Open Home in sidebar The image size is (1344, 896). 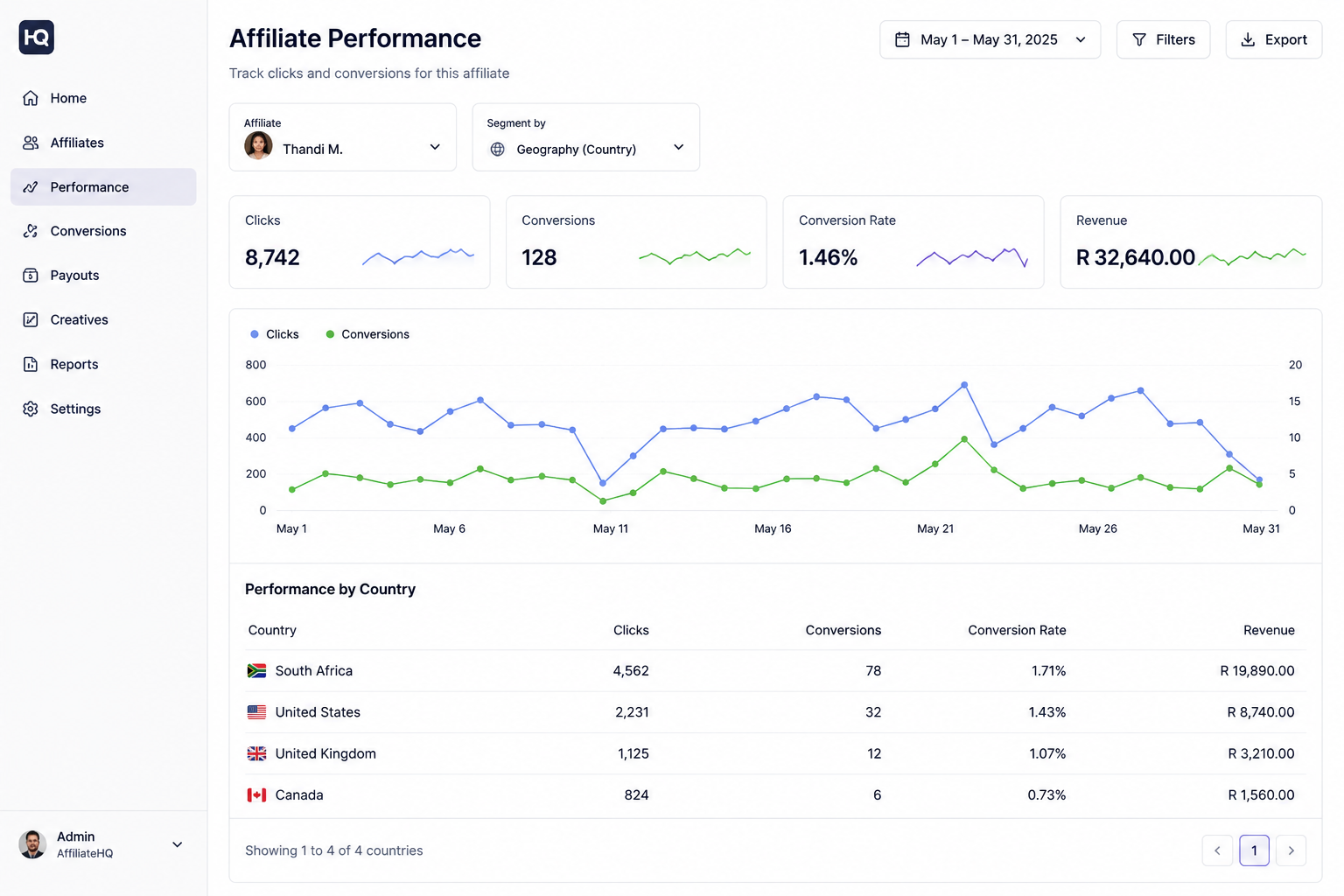coord(103,98)
